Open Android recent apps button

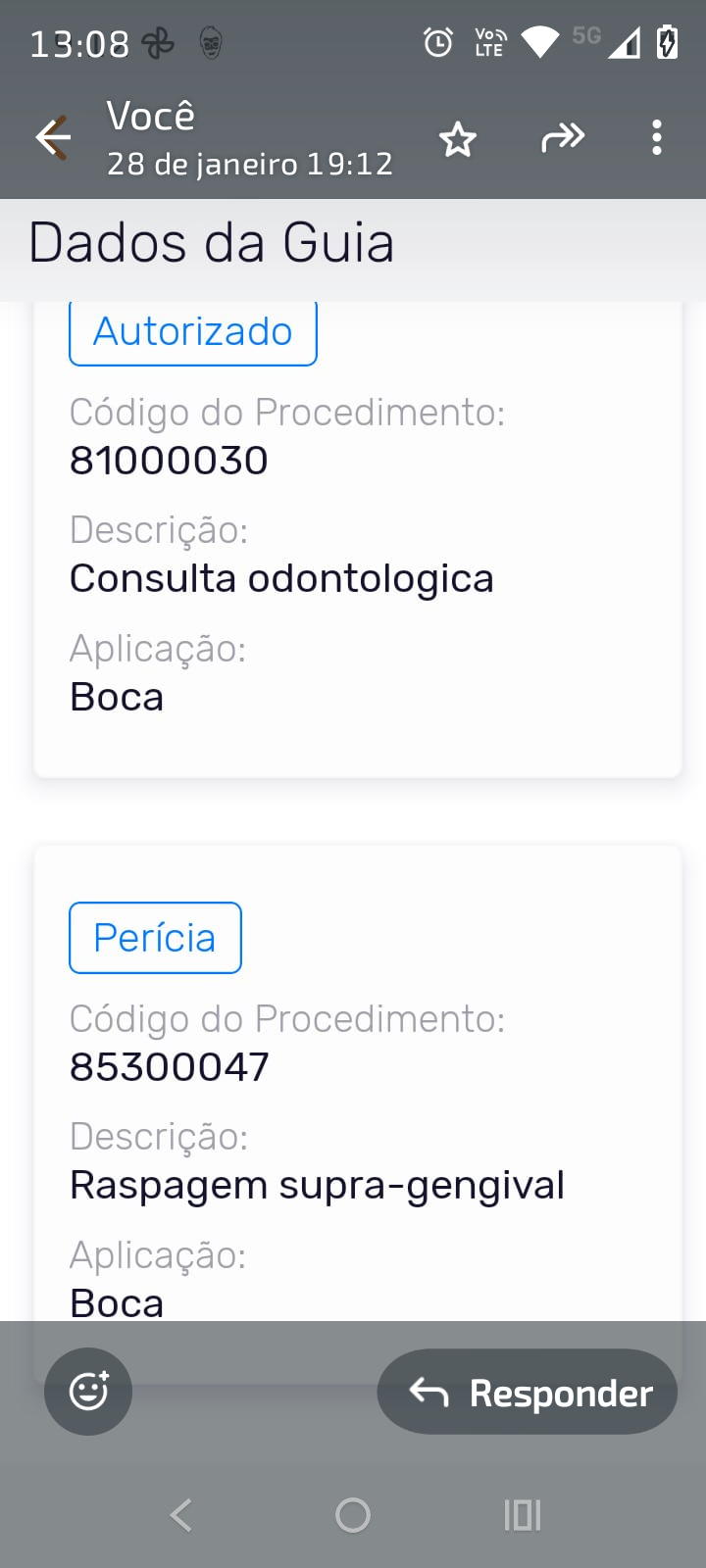pyautogui.click(x=522, y=1515)
